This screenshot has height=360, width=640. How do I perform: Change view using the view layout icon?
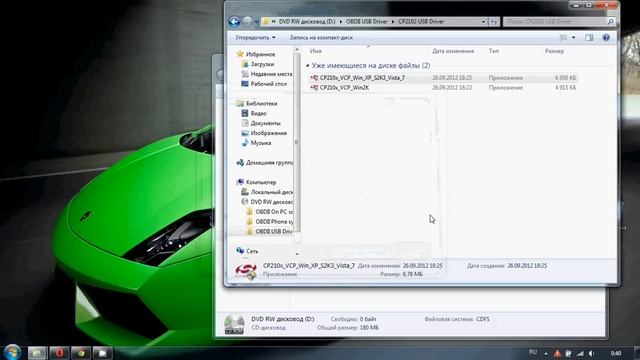pyautogui.click(x=563, y=38)
